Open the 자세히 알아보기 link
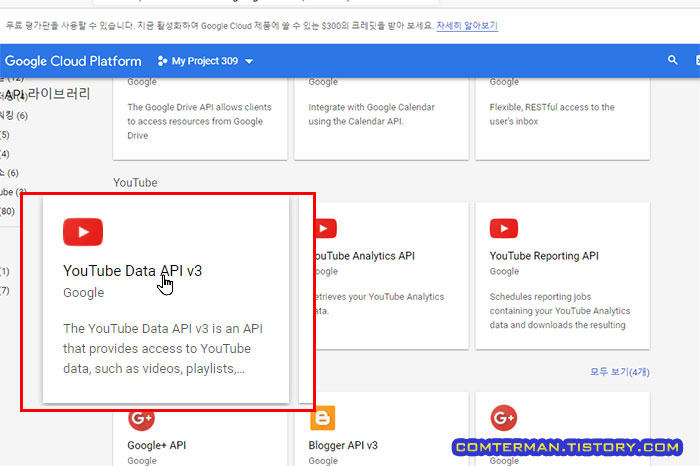700x466 pixels. click(x=467, y=25)
